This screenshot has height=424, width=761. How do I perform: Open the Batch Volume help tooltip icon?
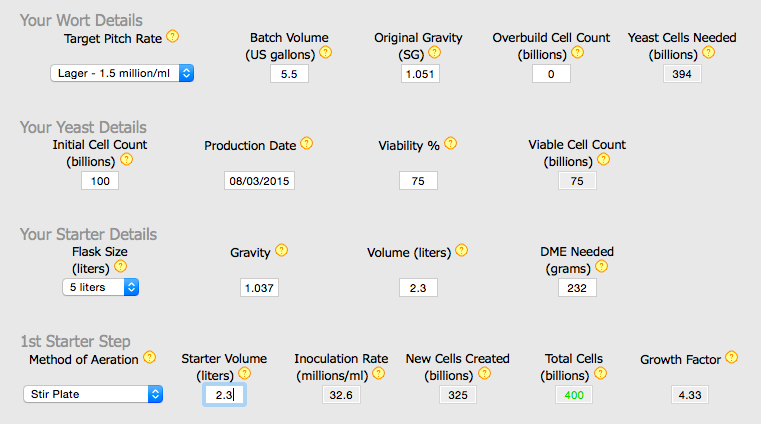coord(326,52)
